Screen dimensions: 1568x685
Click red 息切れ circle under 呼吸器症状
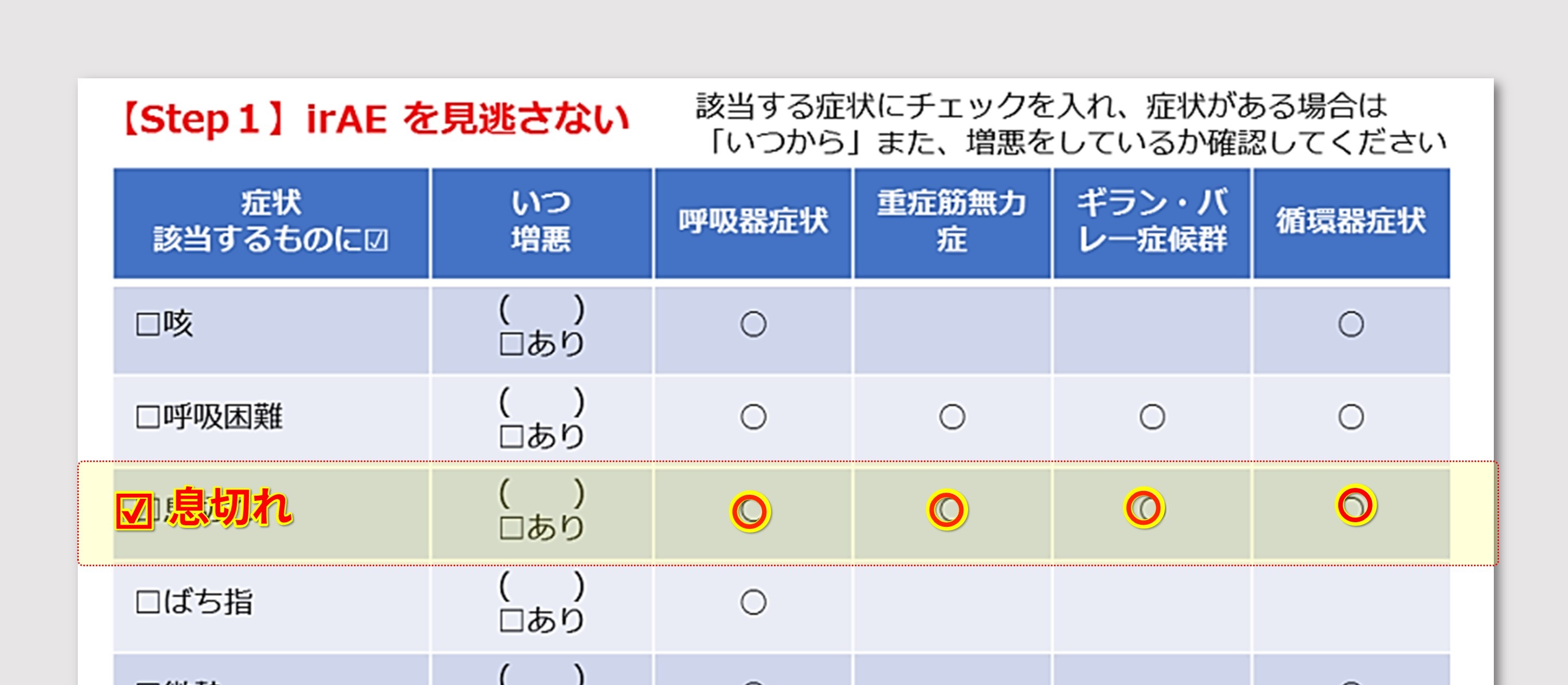[750, 511]
